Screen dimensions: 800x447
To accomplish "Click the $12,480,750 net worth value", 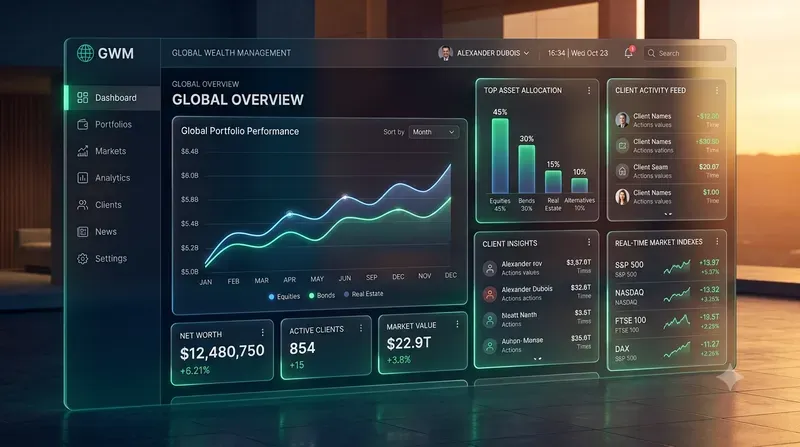I will pos(222,352).
